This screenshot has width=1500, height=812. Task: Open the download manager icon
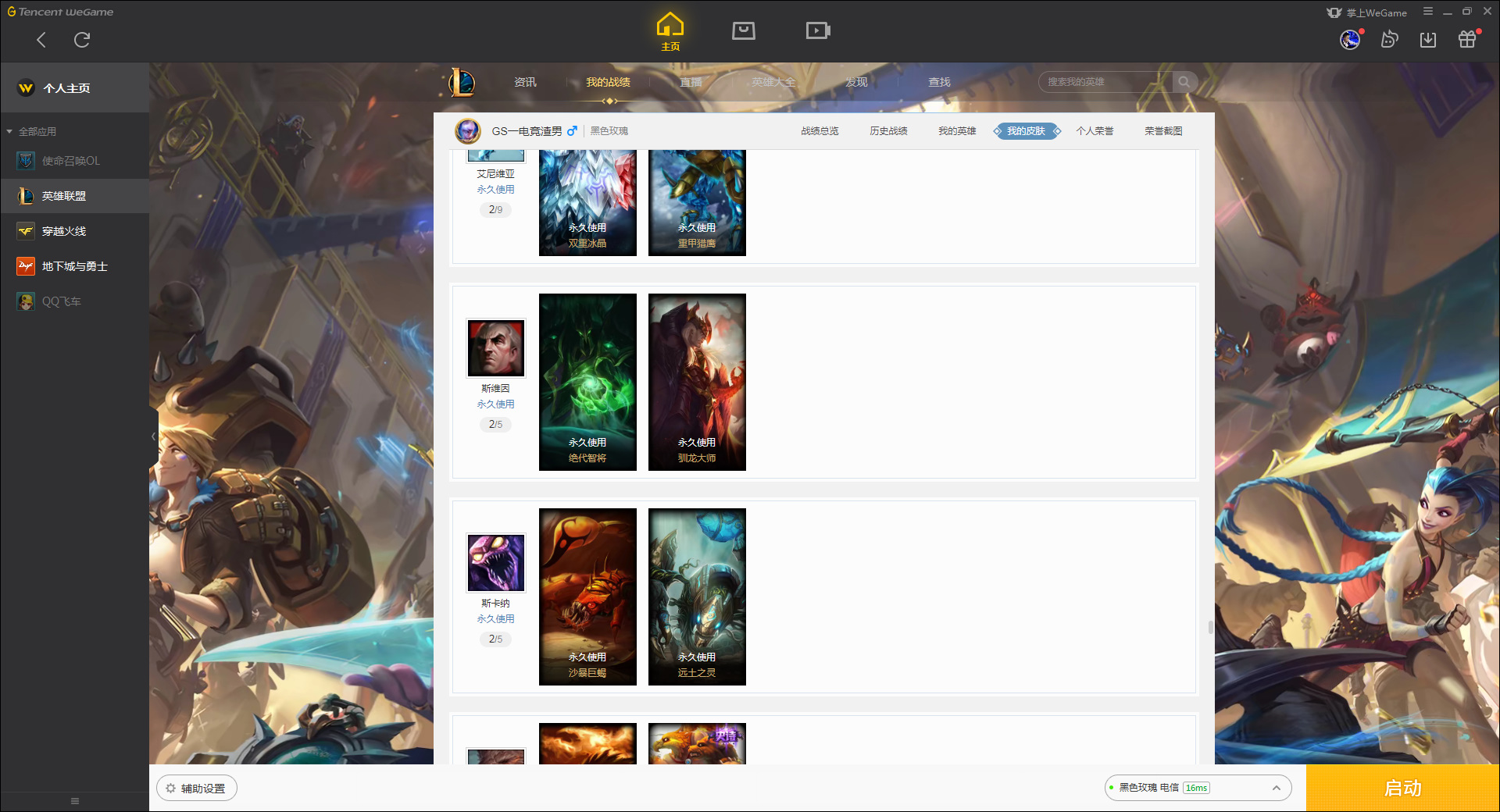1428,40
